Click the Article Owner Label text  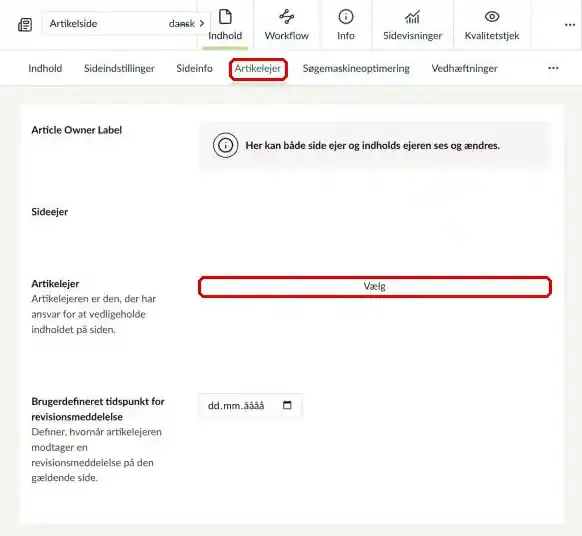click(x=76, y=130)
